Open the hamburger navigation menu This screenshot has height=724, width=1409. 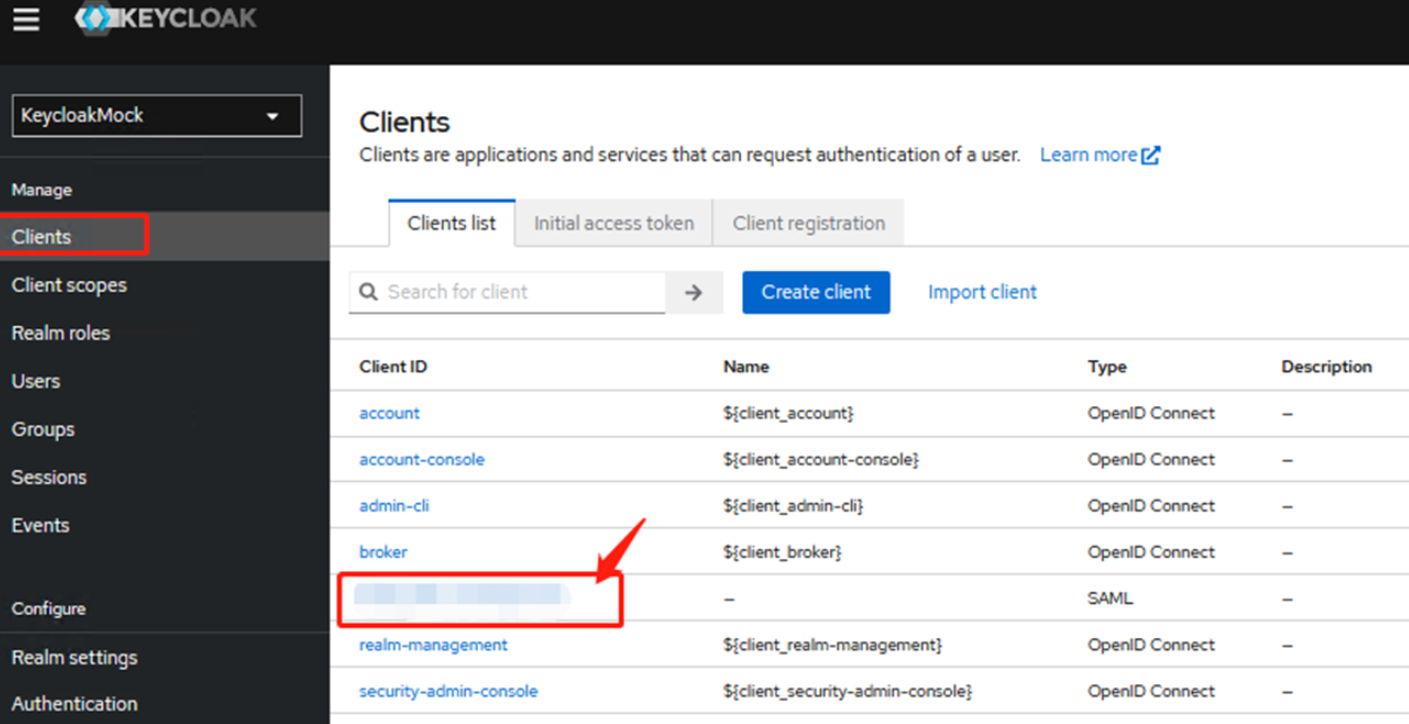click(x=25, y=18)
